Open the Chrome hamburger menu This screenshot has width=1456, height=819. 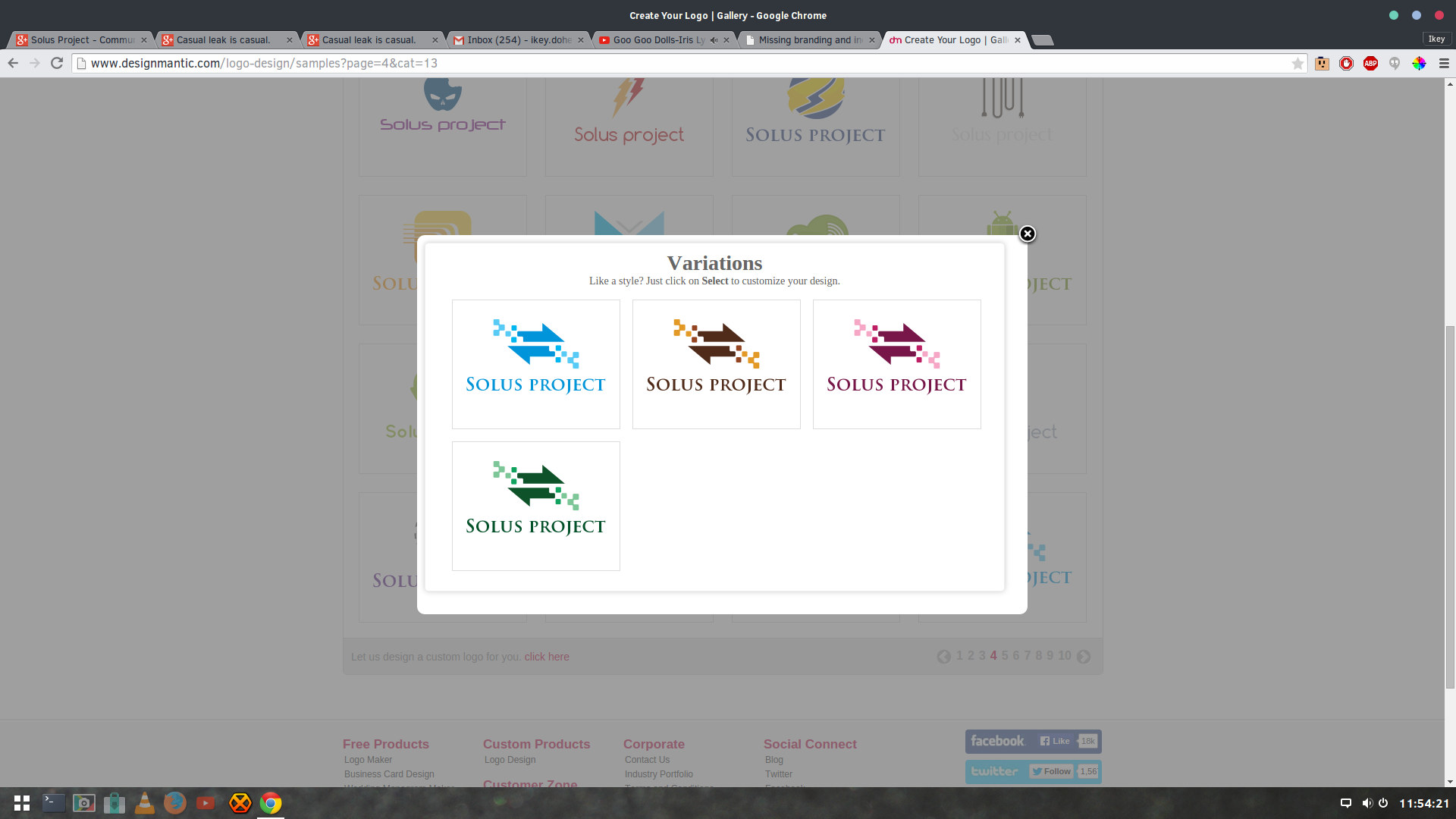click(x=1444, y=63)
